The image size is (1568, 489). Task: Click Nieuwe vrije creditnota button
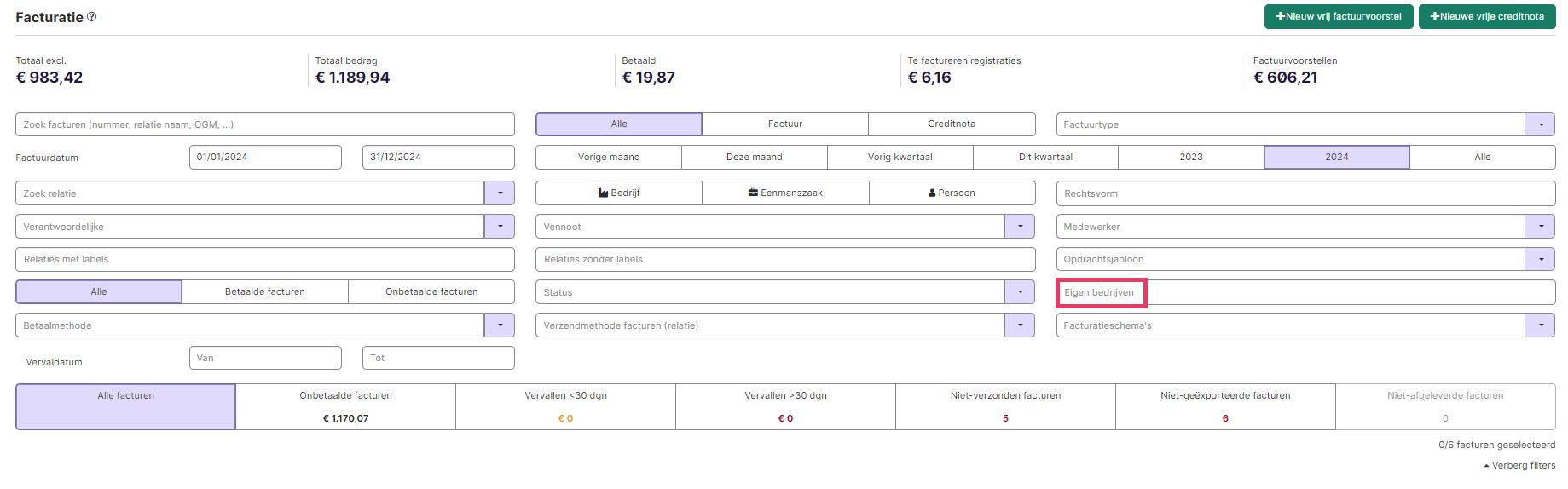(1487, 16)
